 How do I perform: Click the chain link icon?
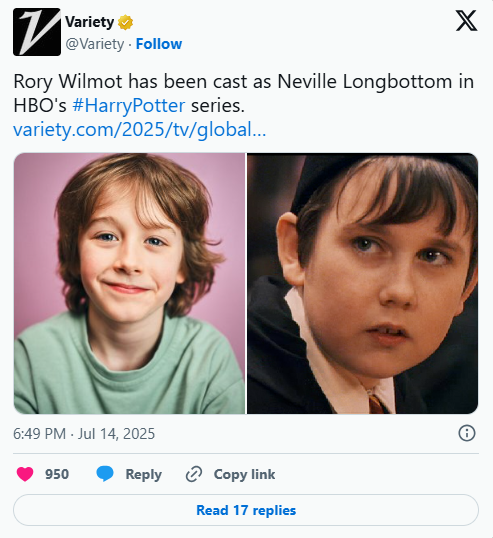[194, 475]
